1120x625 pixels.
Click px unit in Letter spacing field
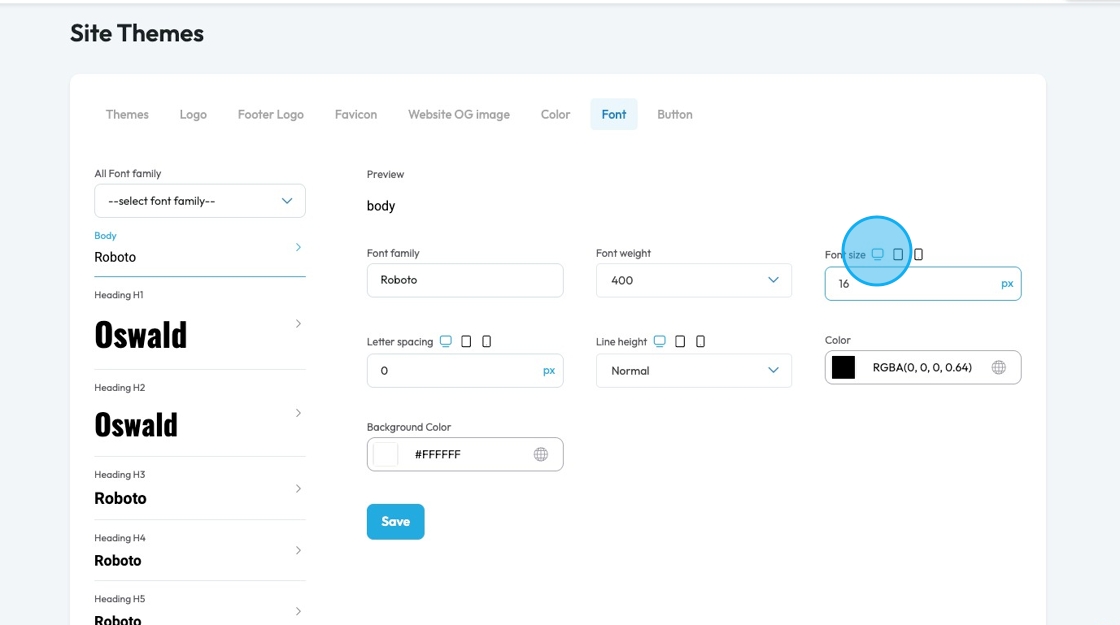549,371
